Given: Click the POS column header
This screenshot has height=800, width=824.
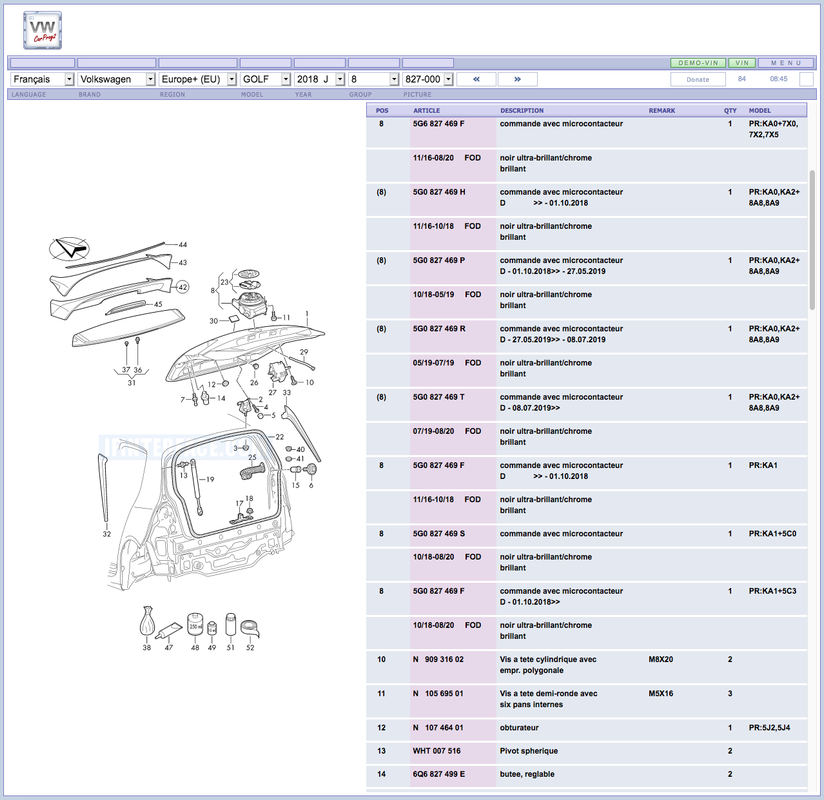Looking at the screenshot, I should click(382, 110).
